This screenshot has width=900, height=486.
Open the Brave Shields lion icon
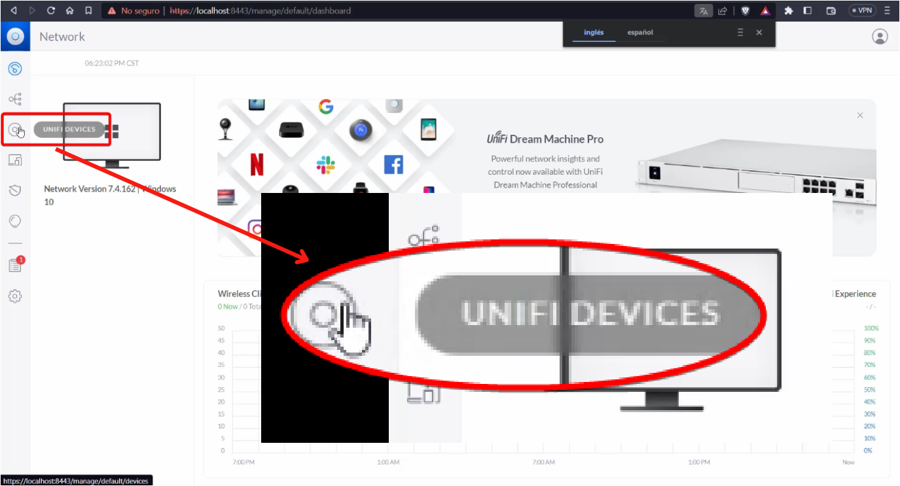[746, 11]
